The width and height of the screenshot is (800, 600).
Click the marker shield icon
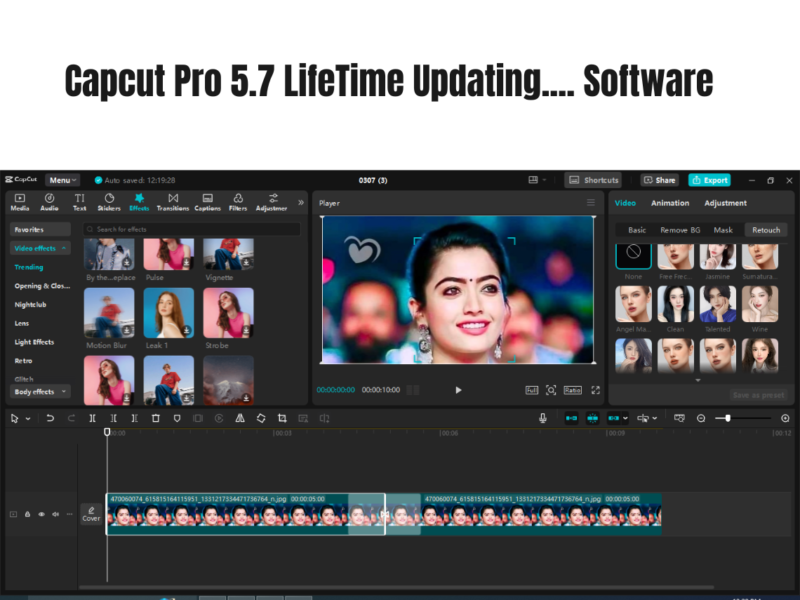[177, 418]
